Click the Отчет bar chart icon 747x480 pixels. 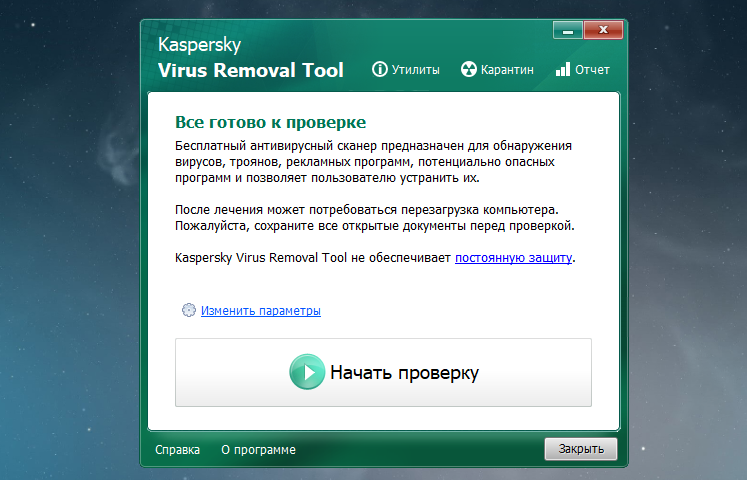tap(563, 70)
